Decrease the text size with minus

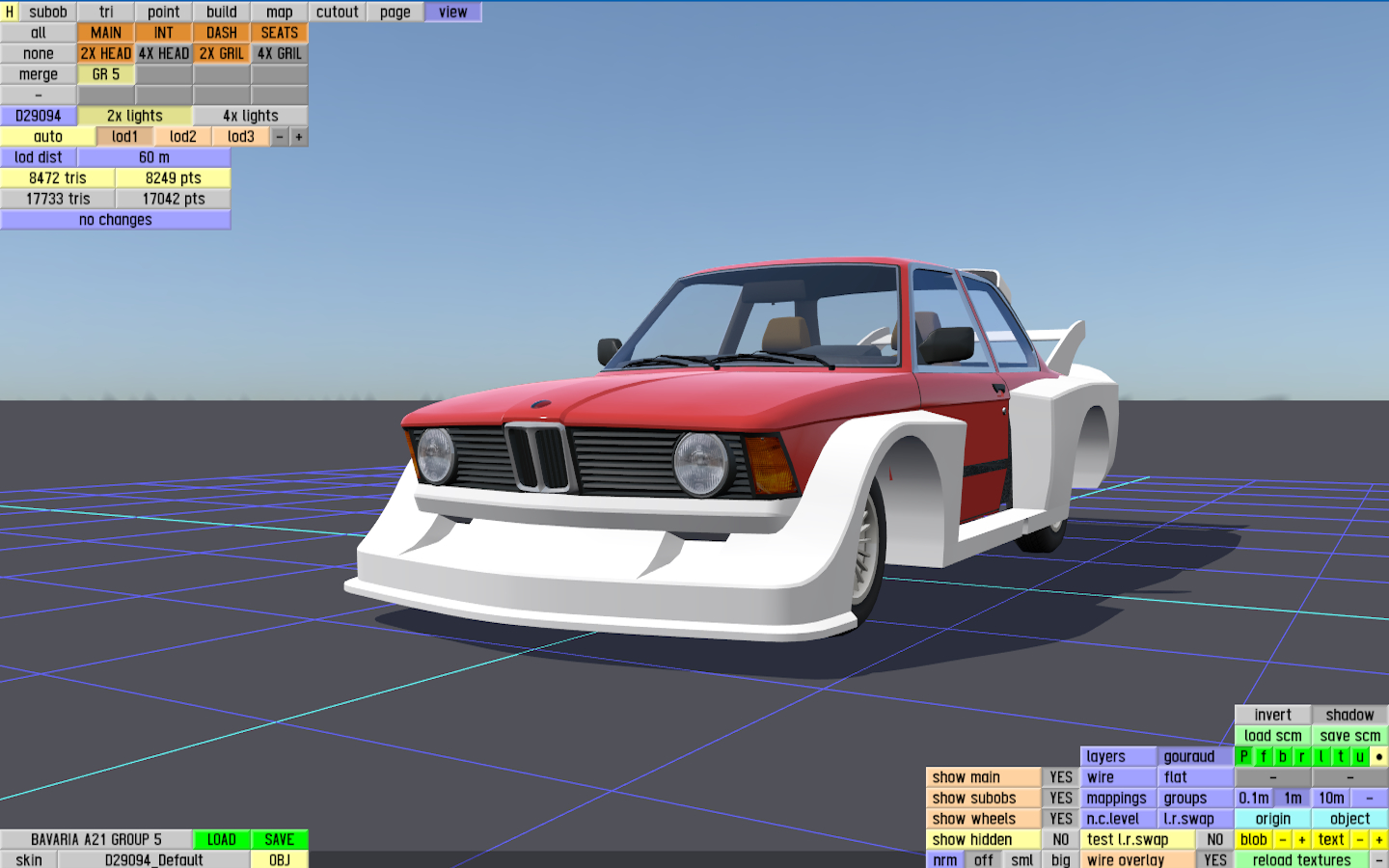pyautogui.click(x=1360, y=840)
